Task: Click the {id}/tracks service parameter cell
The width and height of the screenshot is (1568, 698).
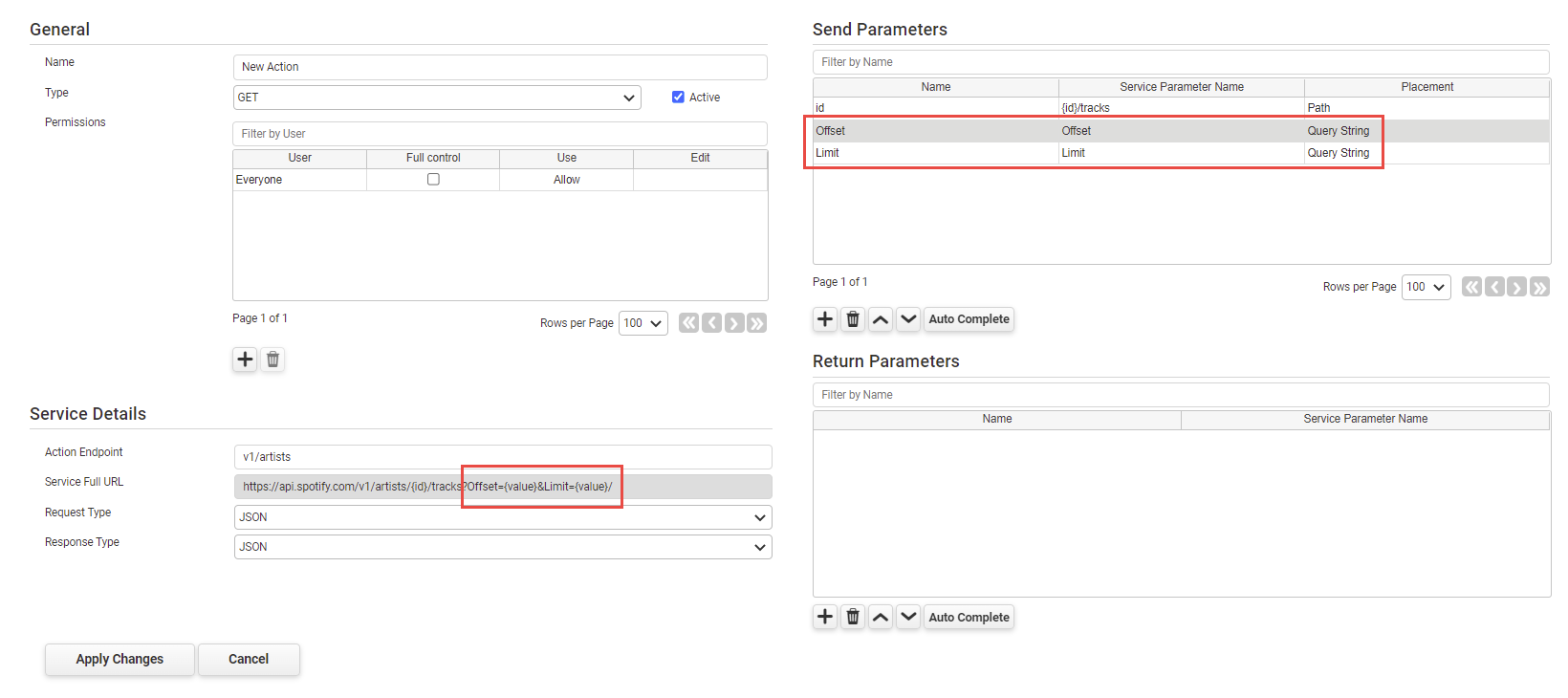Action: (x=1182, y=108)
